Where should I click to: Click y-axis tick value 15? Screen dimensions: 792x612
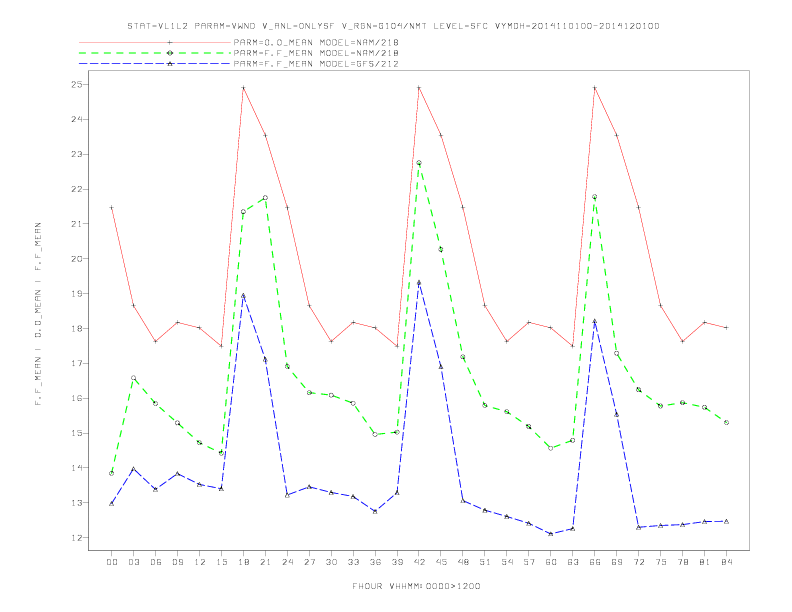(x=77, y=433)
